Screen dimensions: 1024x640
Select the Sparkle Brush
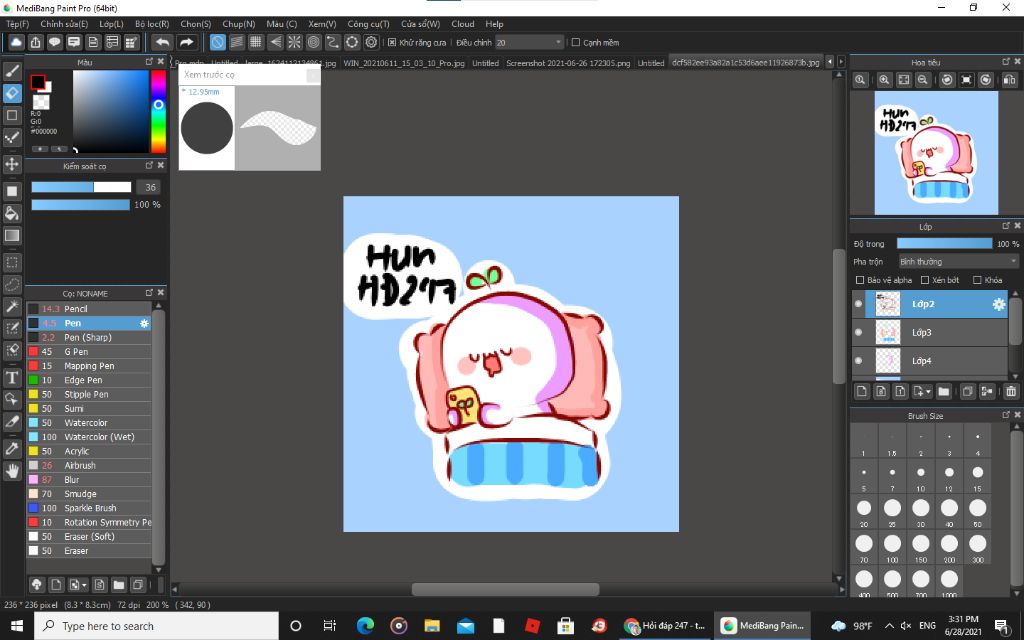tap(89, 508)
